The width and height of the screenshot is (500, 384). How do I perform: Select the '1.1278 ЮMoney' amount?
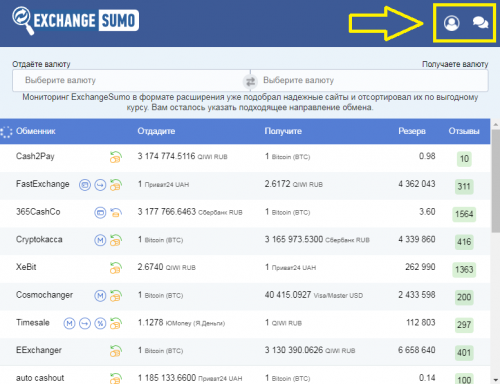pyautogui.click(x=181, y=323)
